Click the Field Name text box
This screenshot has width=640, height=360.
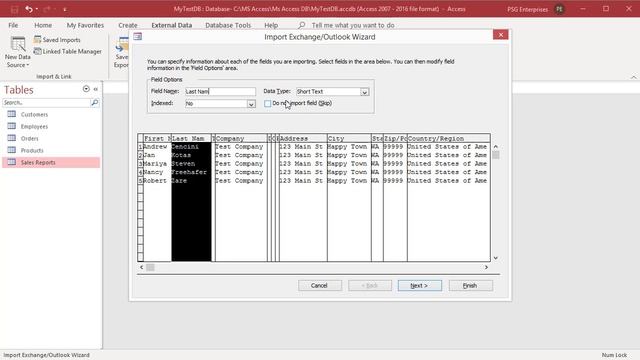[x=220, y=91]
